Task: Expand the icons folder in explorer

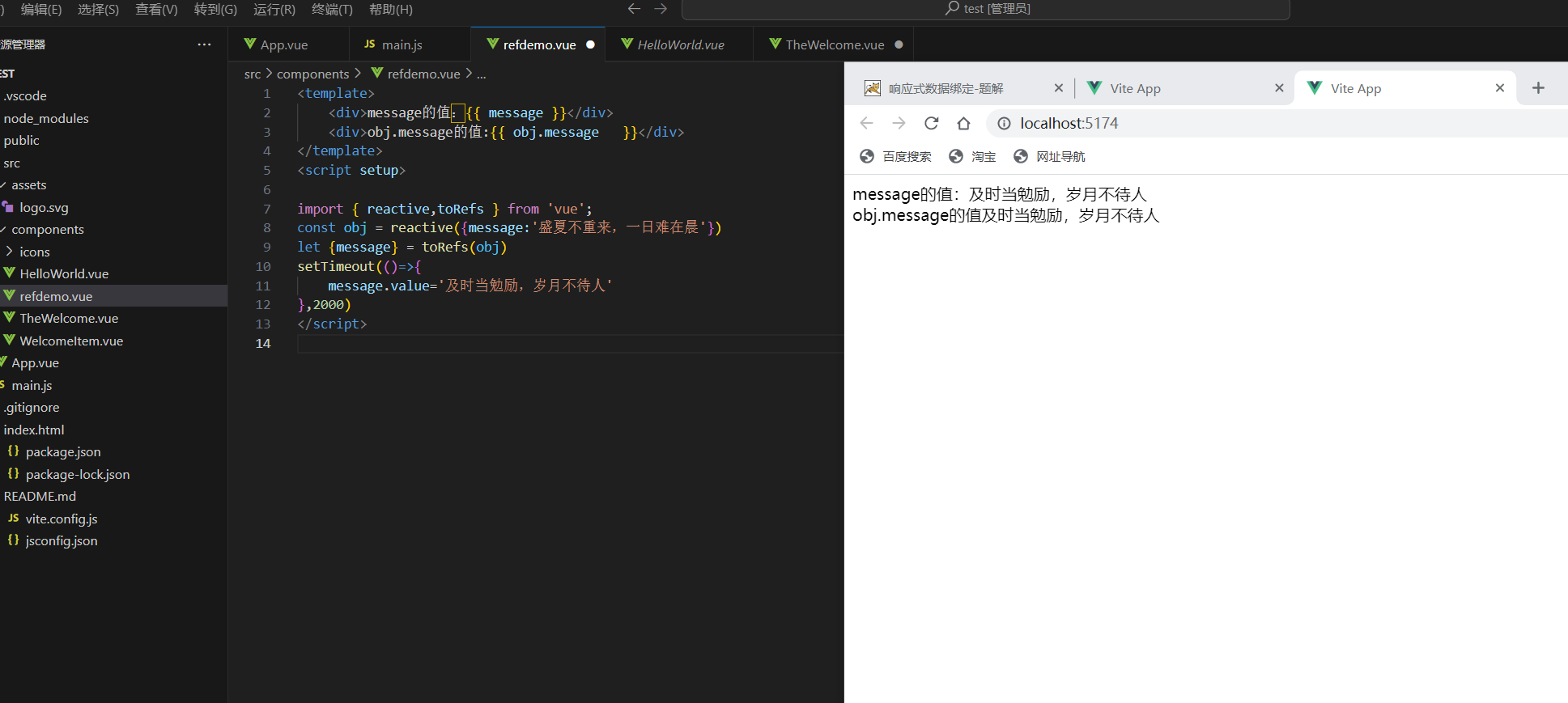Action: (9, 252)
